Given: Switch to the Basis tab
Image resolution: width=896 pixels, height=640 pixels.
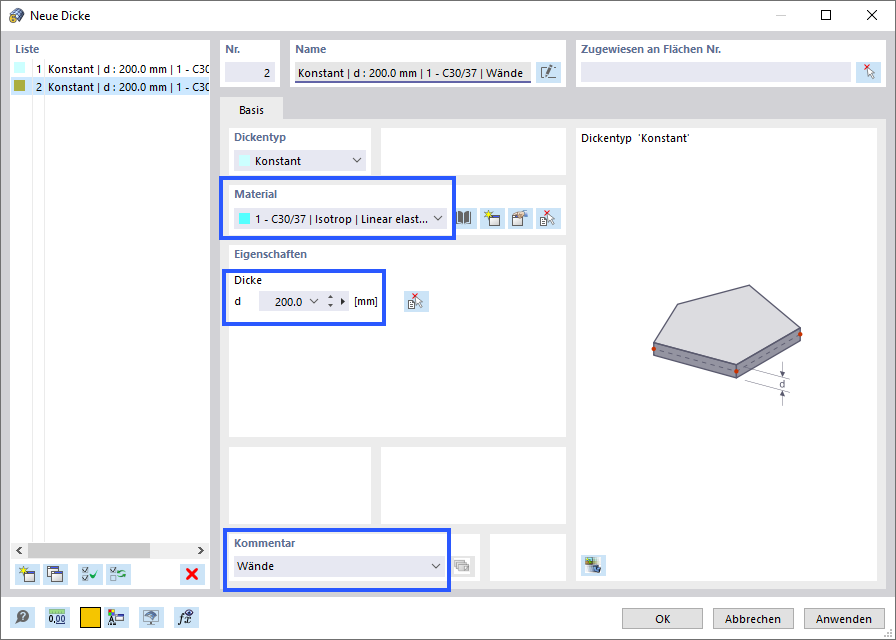Looking at the screenshot, I should coord(251,110).
